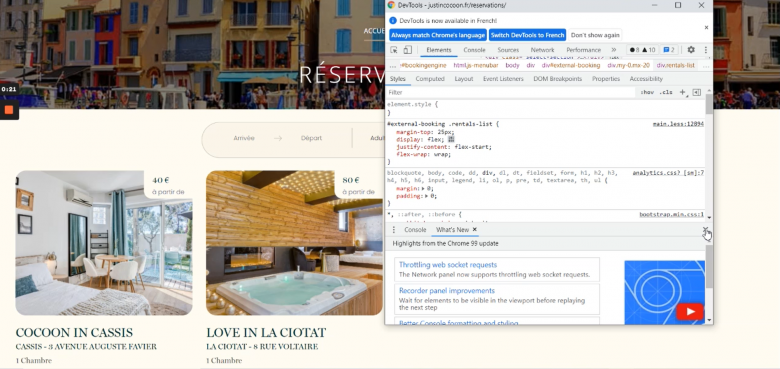Click the justify-content flex-start value

click(x=473, y=147)
